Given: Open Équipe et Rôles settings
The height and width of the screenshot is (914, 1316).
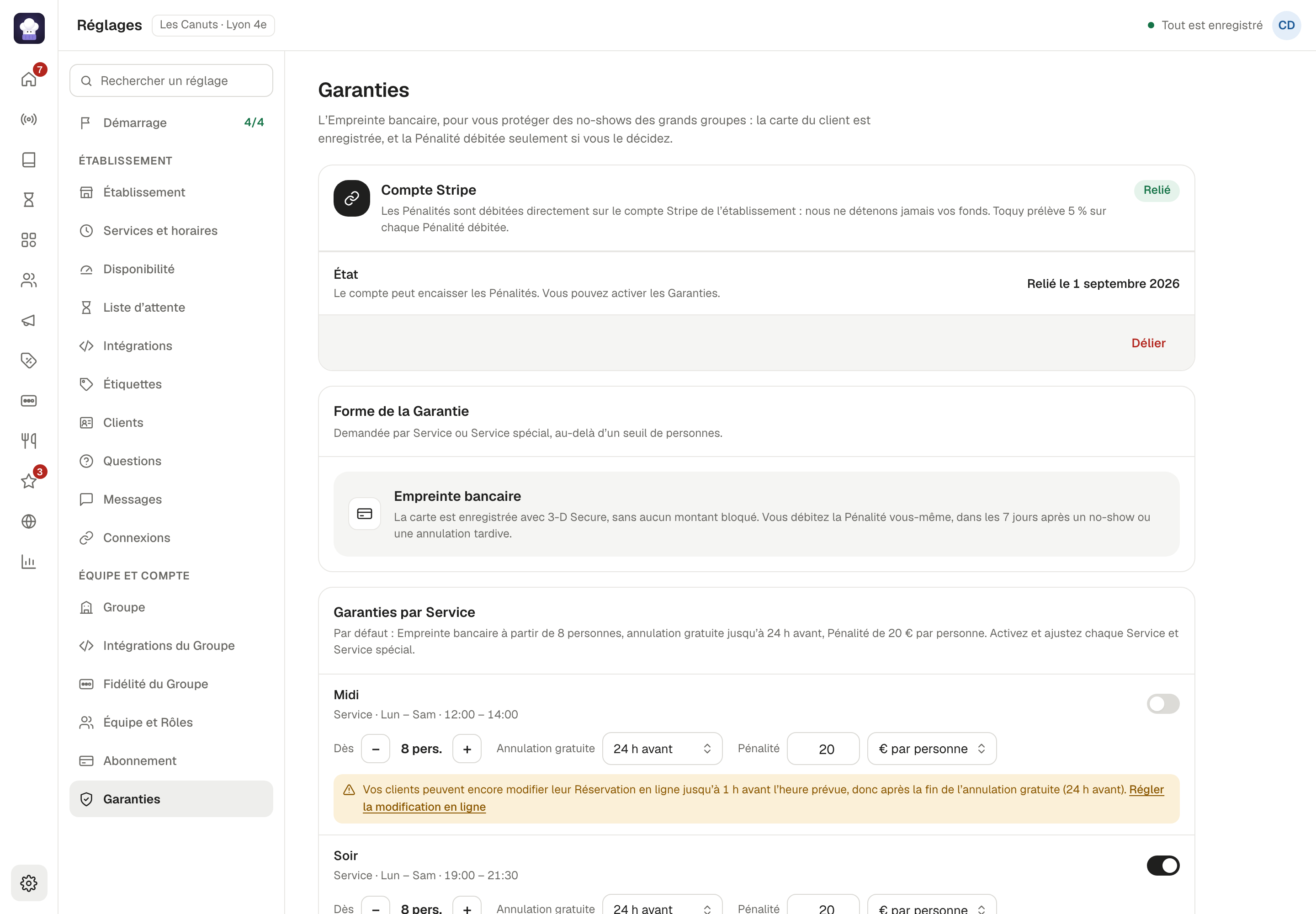Looking at the screenshot, I should click(171, 722).
